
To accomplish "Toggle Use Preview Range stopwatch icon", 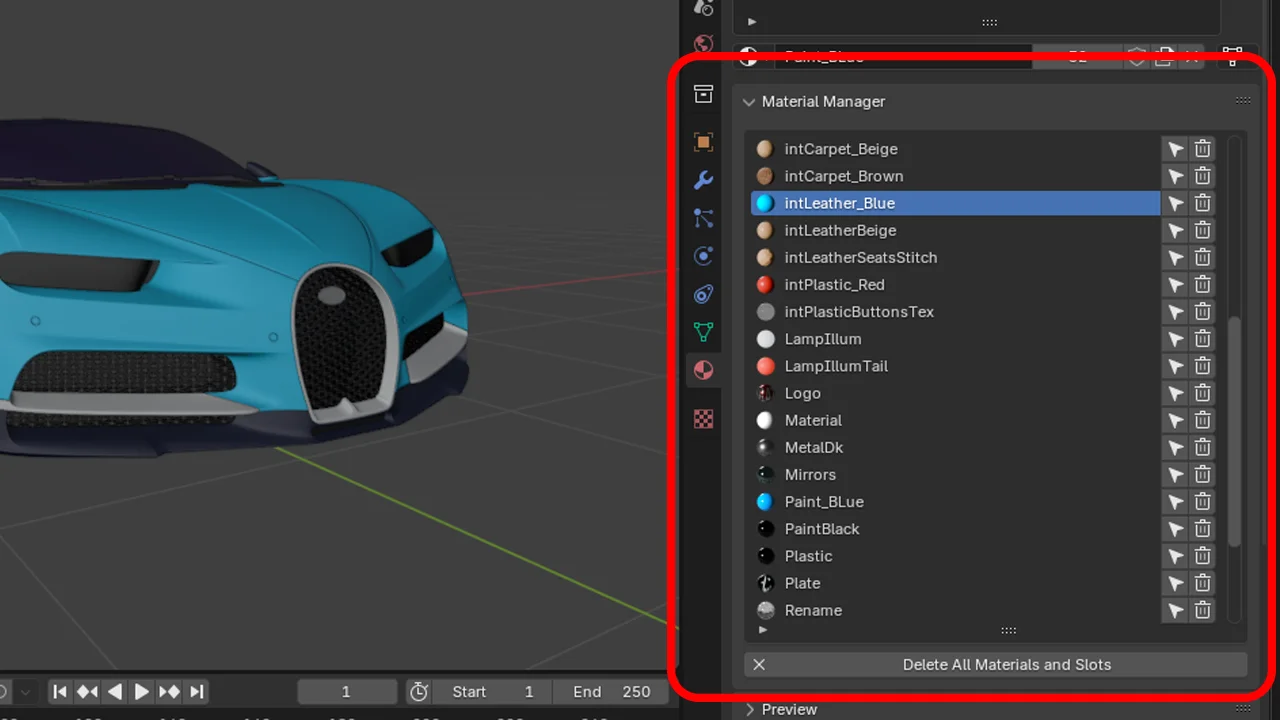I will coord(419,692).
